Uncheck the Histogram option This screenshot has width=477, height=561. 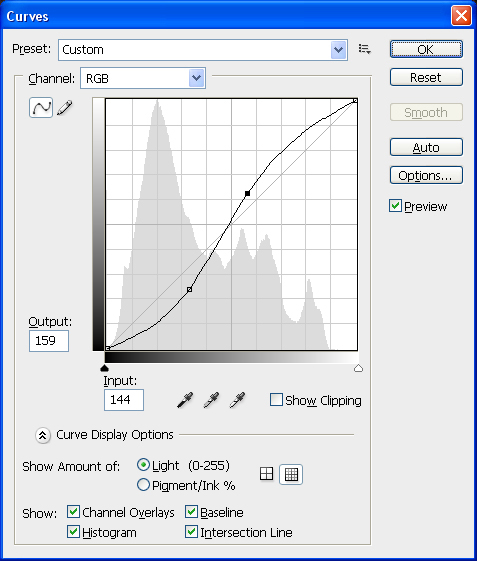[x=73, y=532]
